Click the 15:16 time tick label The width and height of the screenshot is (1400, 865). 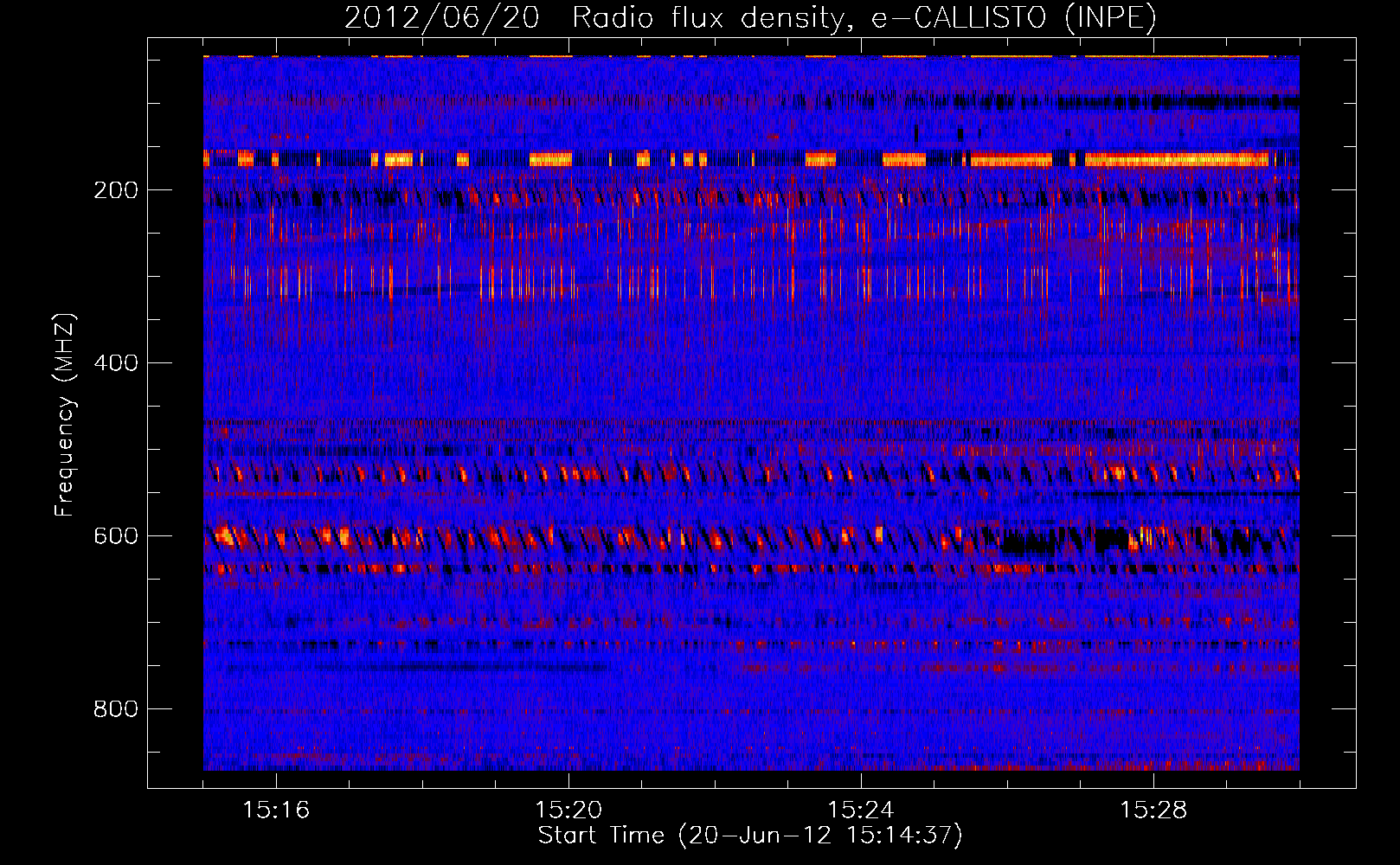276,810
